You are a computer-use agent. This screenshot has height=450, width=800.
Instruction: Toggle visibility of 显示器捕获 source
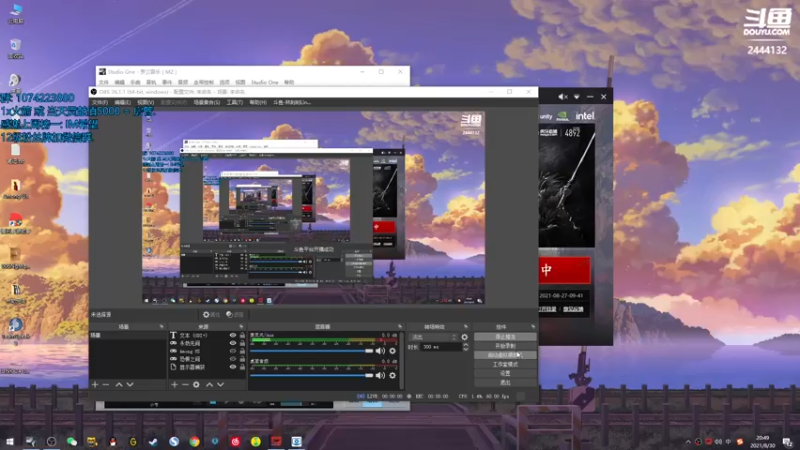tap(233, 367)
